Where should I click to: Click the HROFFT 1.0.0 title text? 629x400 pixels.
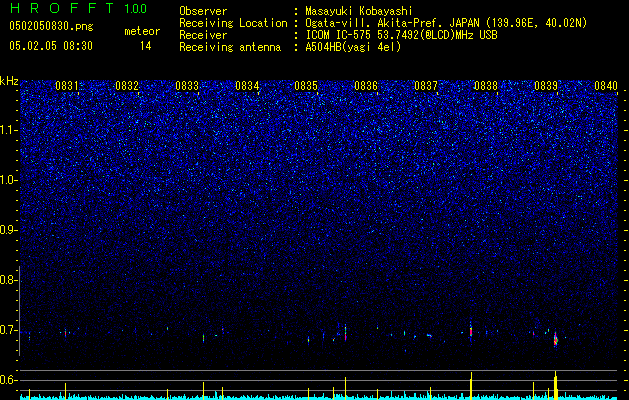78,8
